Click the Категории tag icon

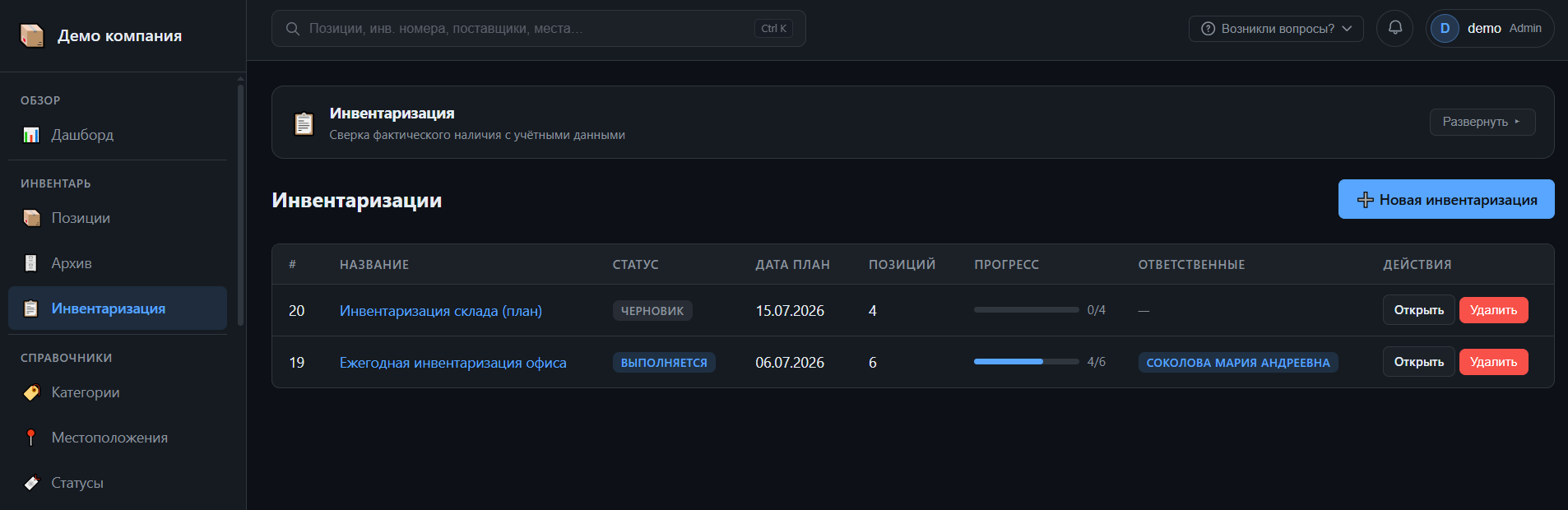31,392
